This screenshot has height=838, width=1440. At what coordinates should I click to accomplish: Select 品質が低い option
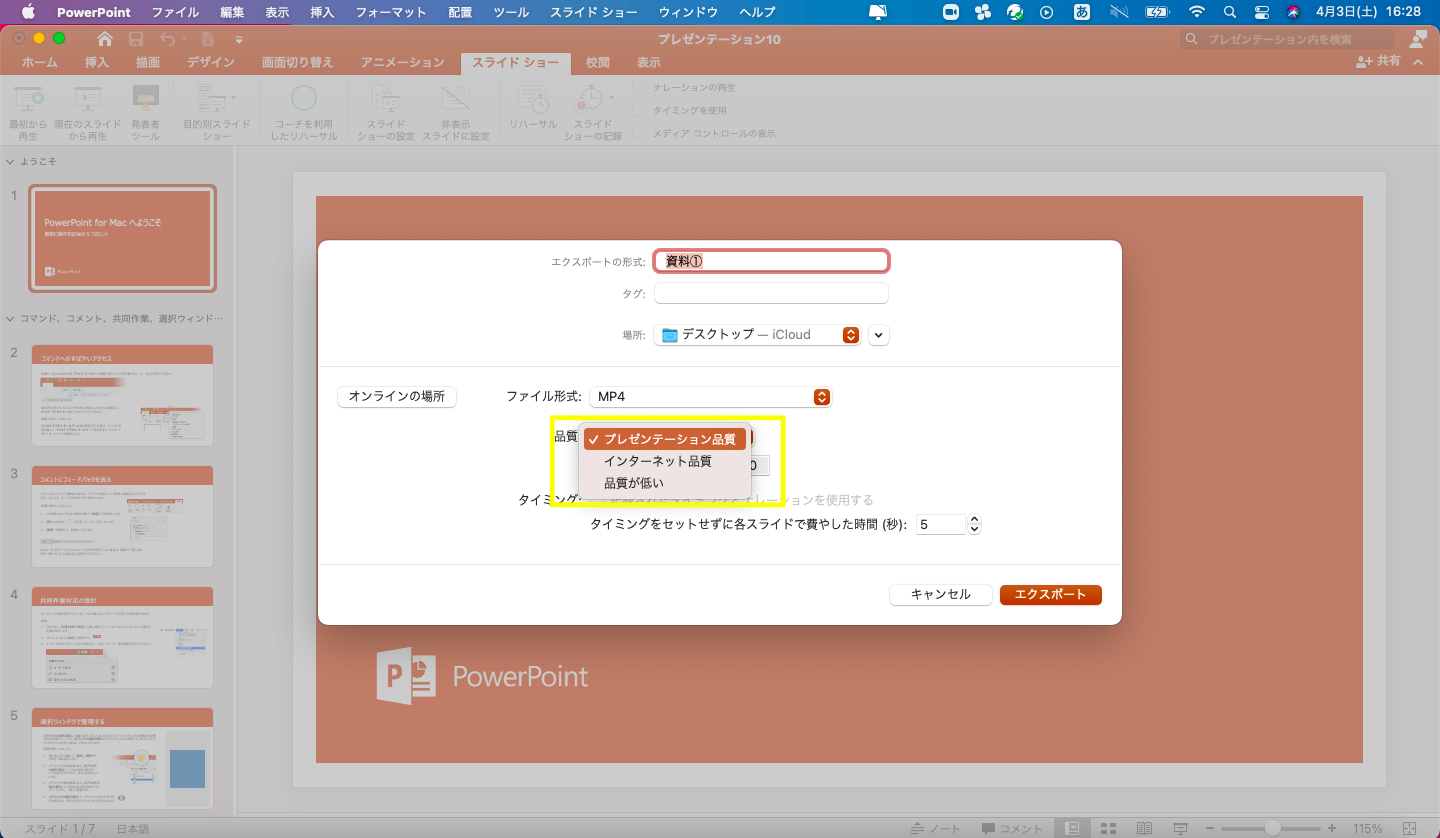pos(665,483)
